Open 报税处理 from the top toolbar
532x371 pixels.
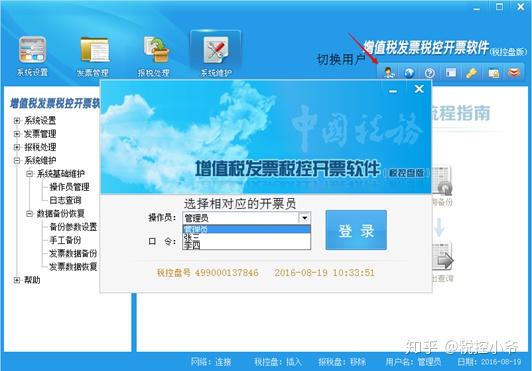[x=154, y=56]
